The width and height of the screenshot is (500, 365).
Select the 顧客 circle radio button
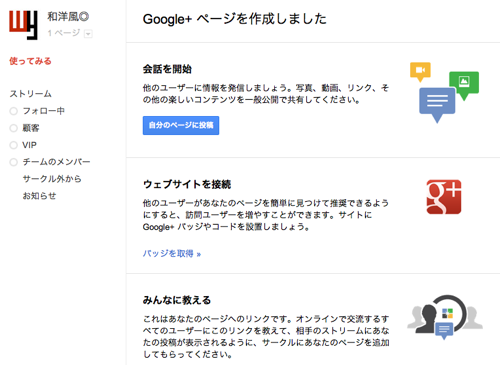point(13,128)
